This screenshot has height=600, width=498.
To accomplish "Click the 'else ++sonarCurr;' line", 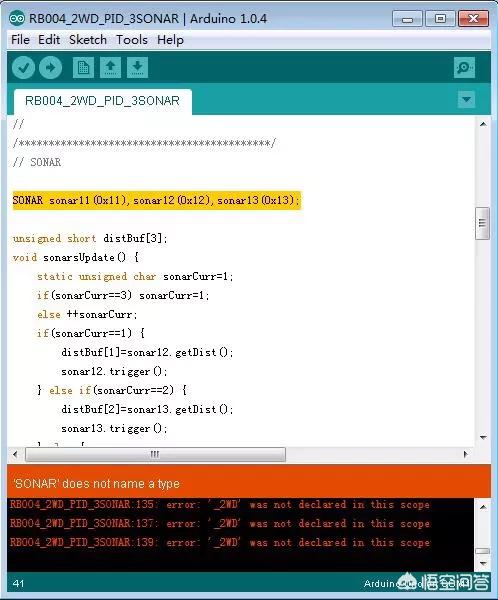I will pos(87,315).
